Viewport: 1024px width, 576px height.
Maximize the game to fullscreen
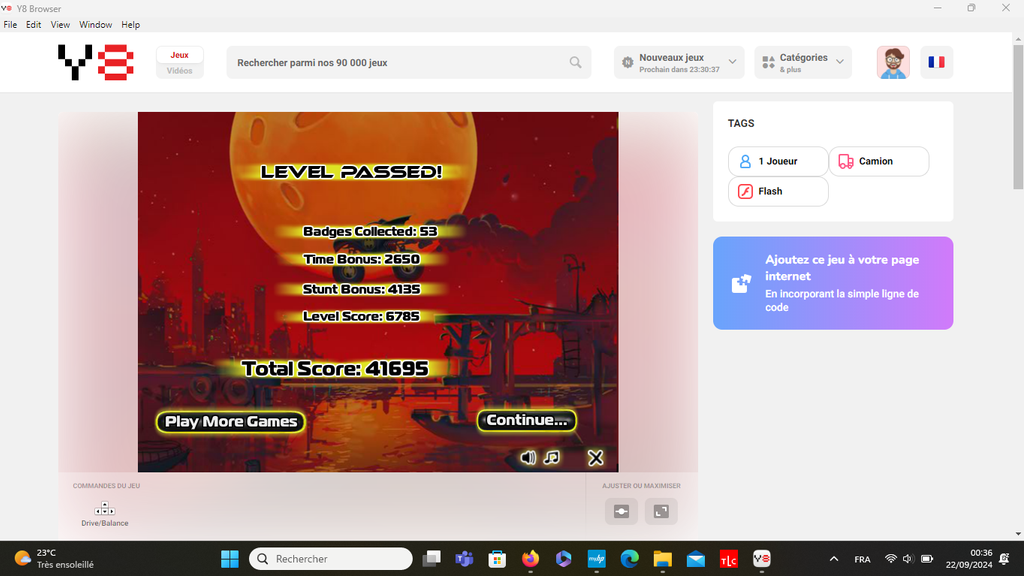pyautogui.click(x=661, y=511)
